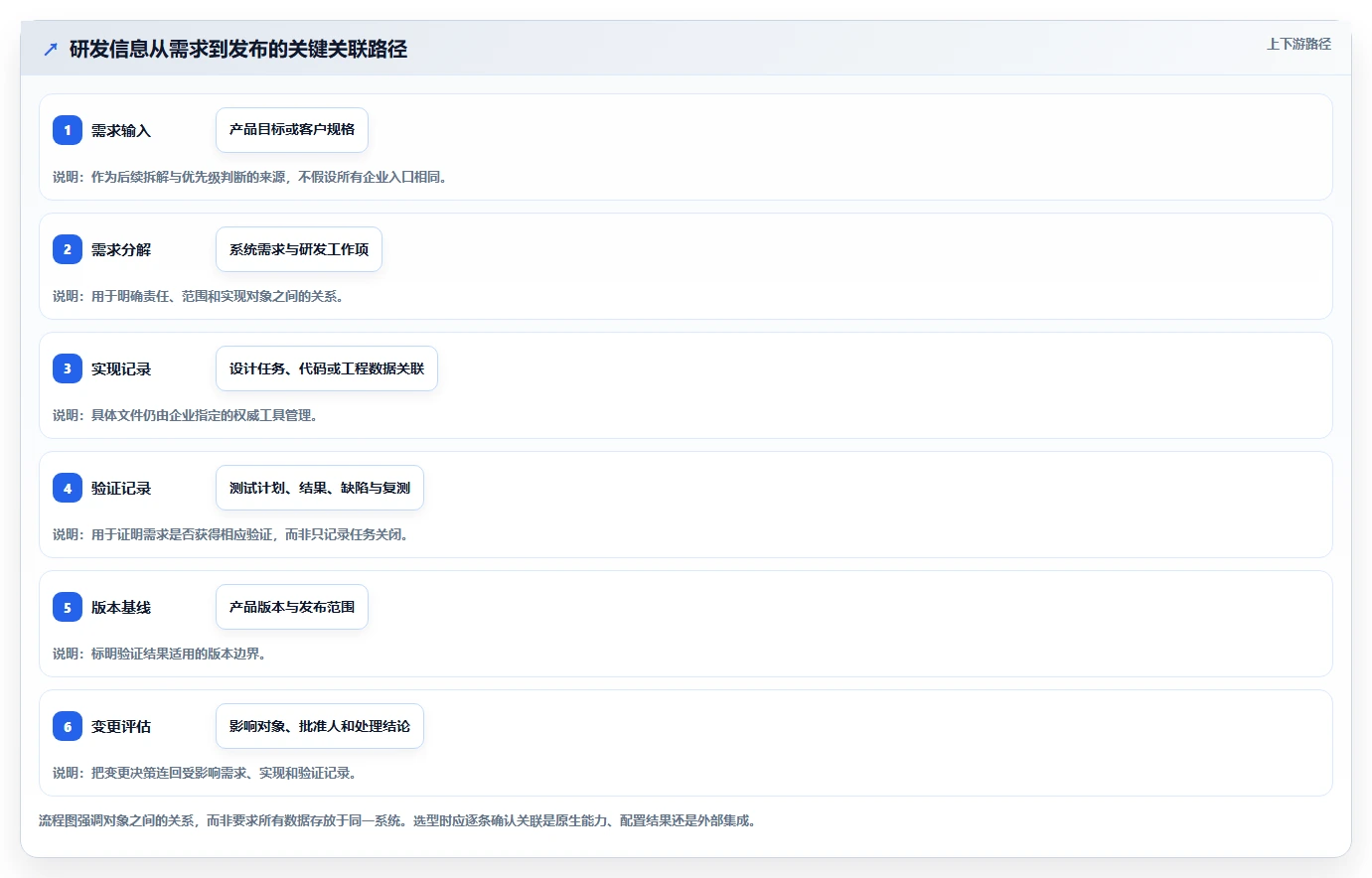Click the 实现记录 step title
Viewport: 1372px width, 878px height.
point(121,368)
